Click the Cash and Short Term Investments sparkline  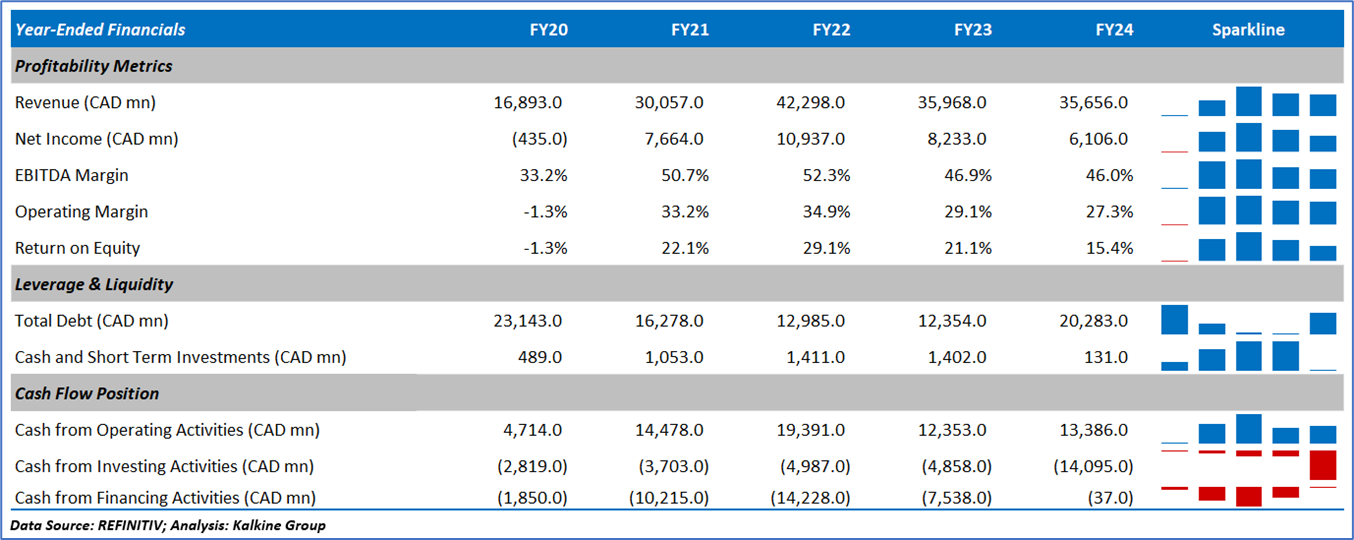(1248, 357)
